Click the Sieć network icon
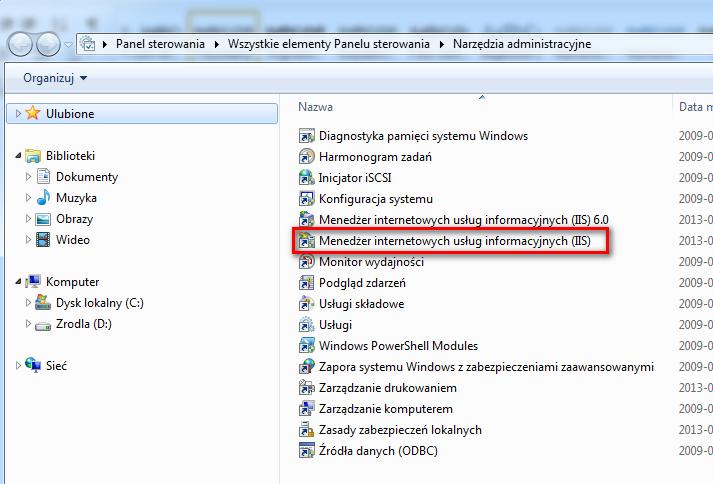Image resolution: width=713 pixels, height=484 pixels. 33,365
